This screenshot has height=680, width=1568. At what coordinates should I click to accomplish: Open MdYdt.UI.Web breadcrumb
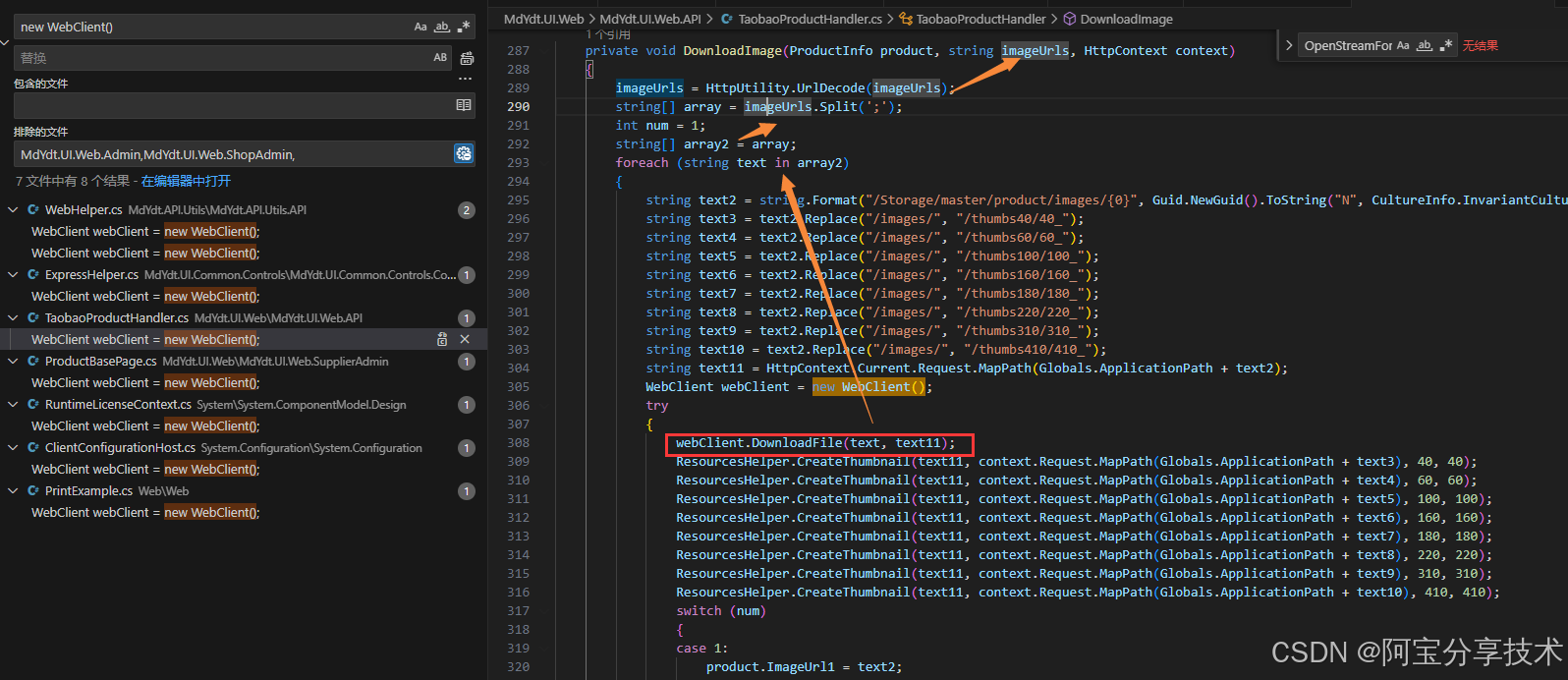click(x=543, y=19)
